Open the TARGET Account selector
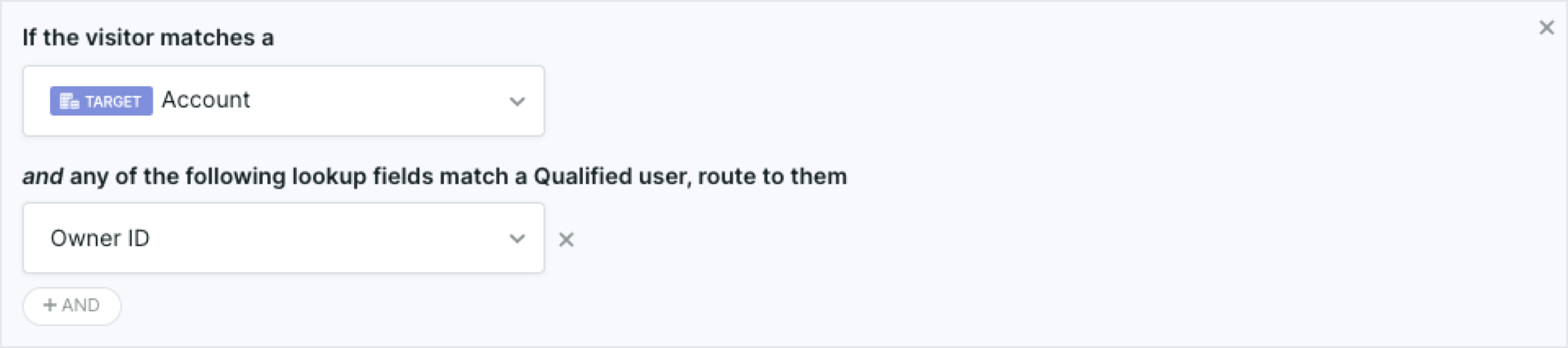The image size is (1568, 348). (x=284, y=101)
